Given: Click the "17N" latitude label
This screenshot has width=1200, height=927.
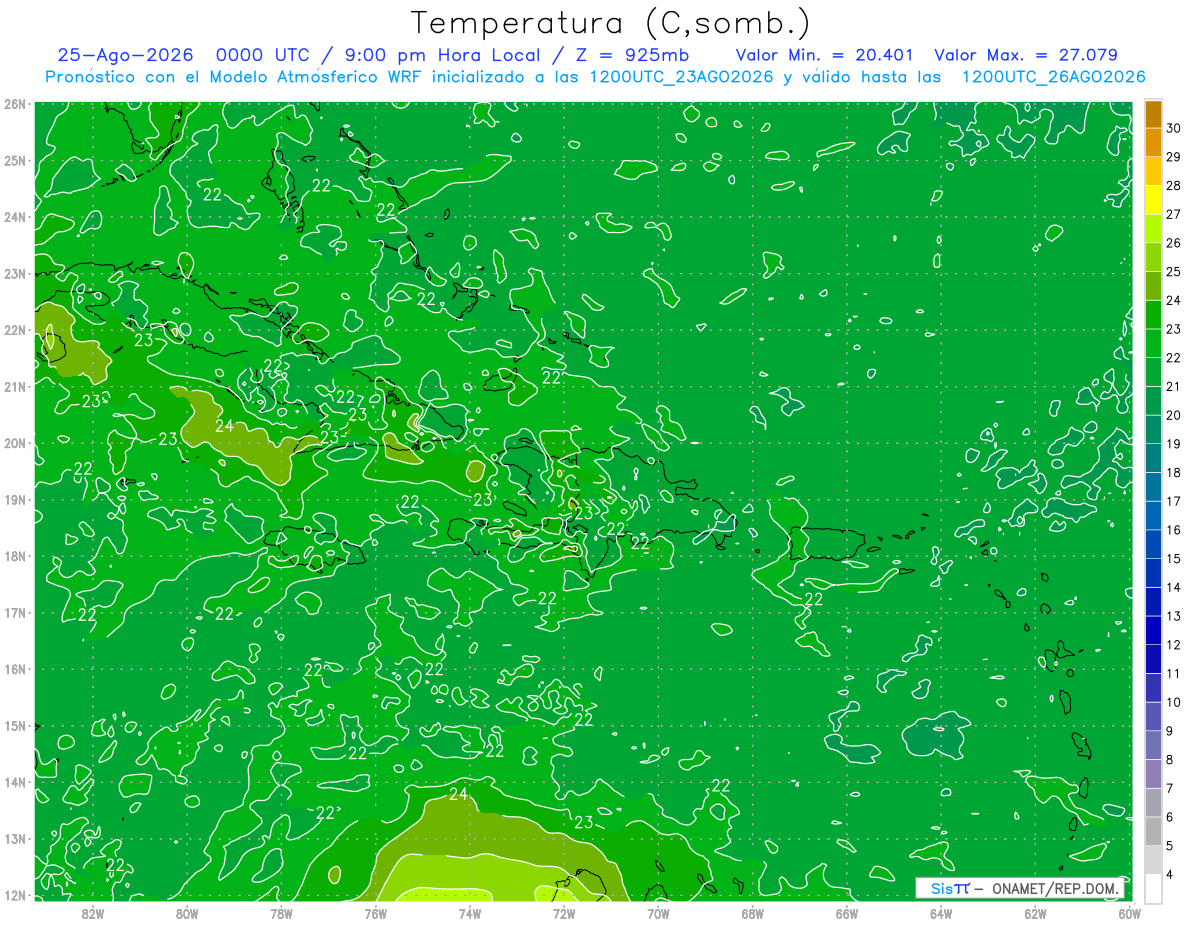Looking at the screenshot, I should point(15,613).
